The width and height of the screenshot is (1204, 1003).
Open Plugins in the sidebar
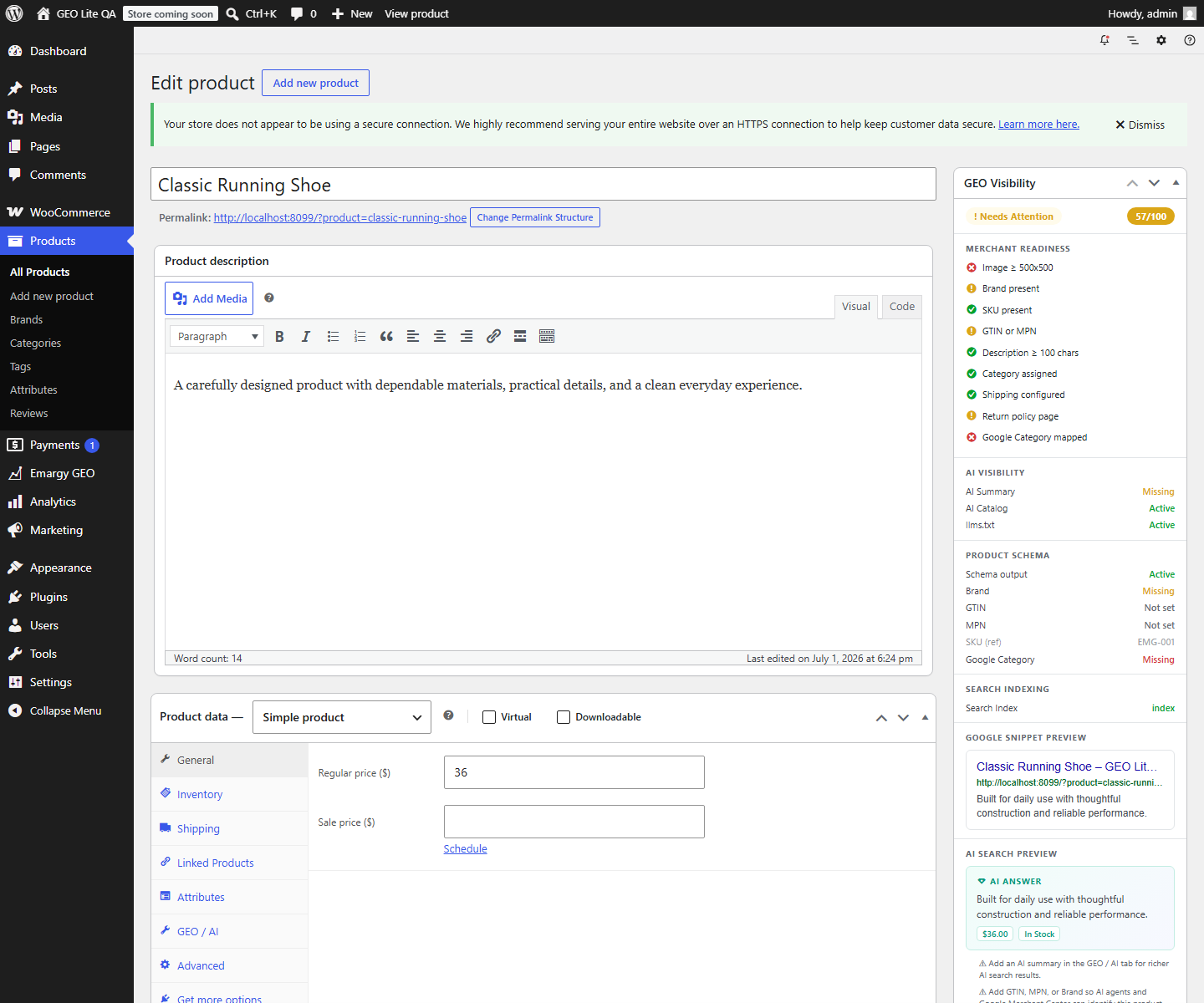coord(67,597)
